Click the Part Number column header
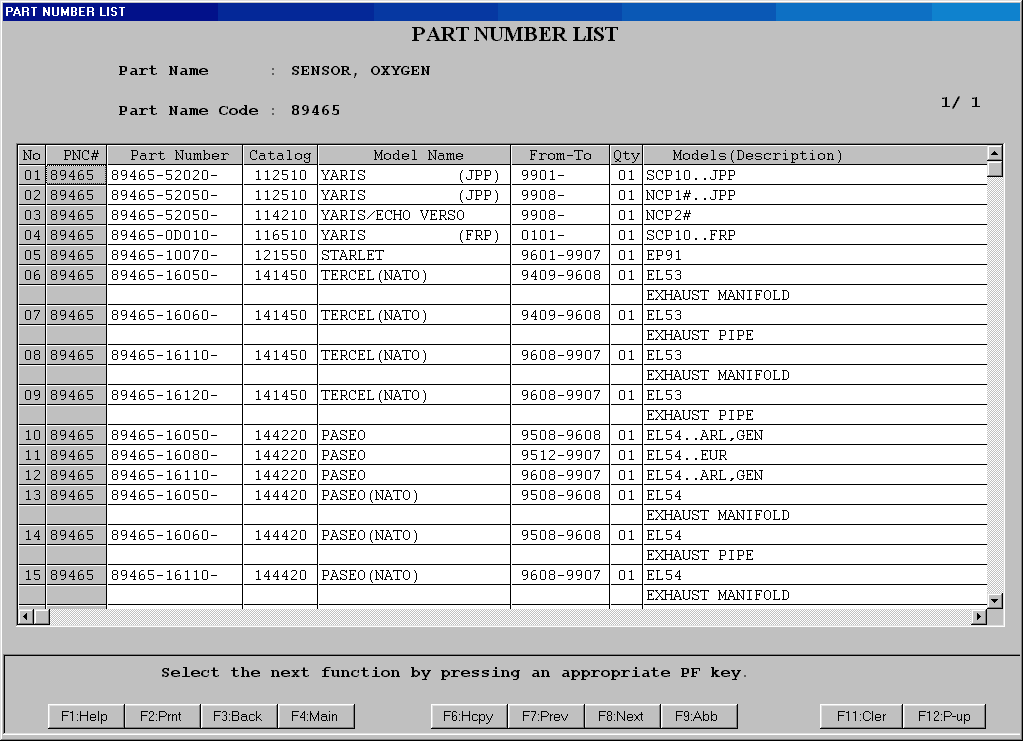Viewport: 1023px width, 741px height. pos(175,155)
